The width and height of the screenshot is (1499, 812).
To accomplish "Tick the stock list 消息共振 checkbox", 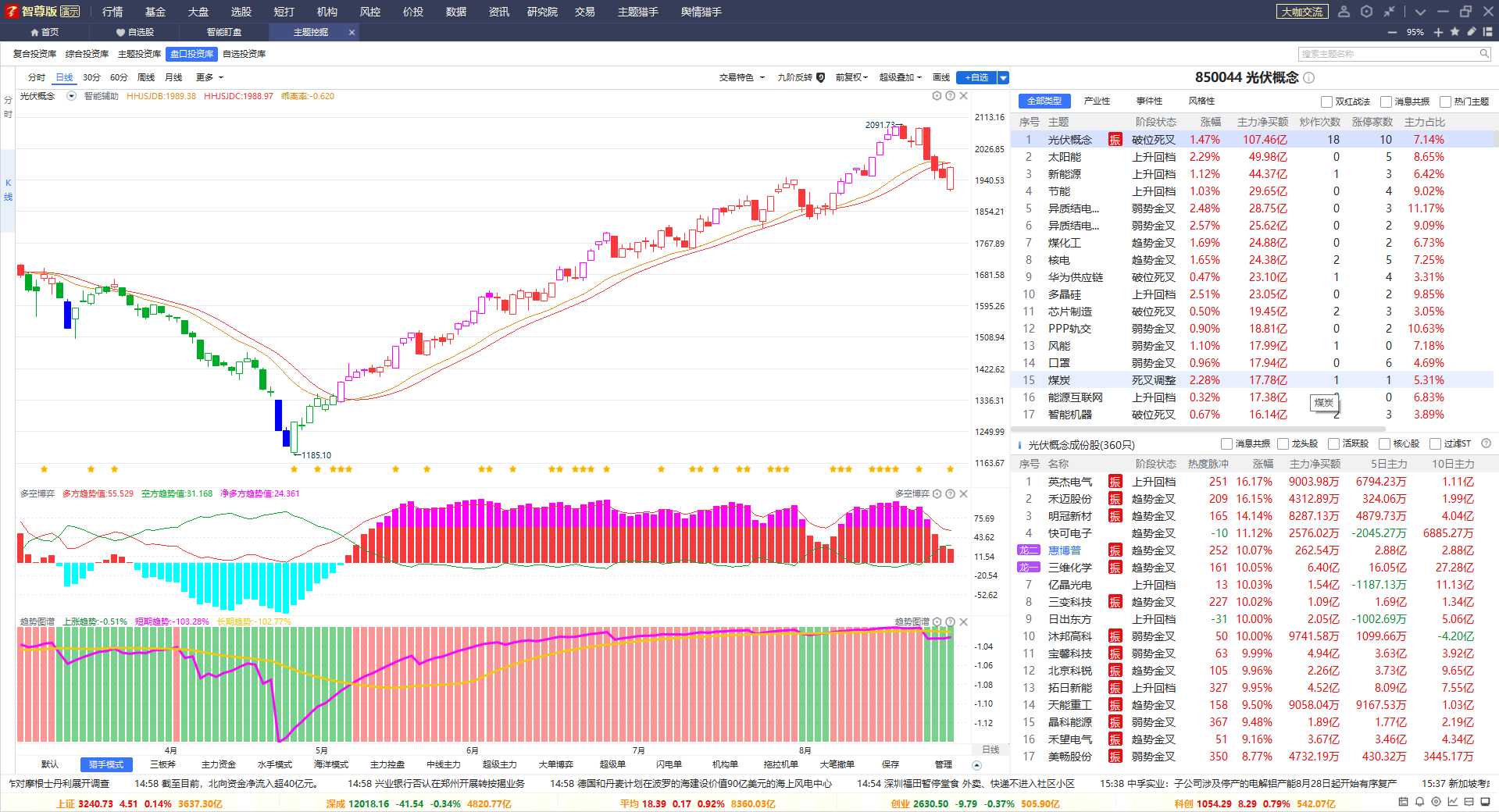I will click(1226, 443).
